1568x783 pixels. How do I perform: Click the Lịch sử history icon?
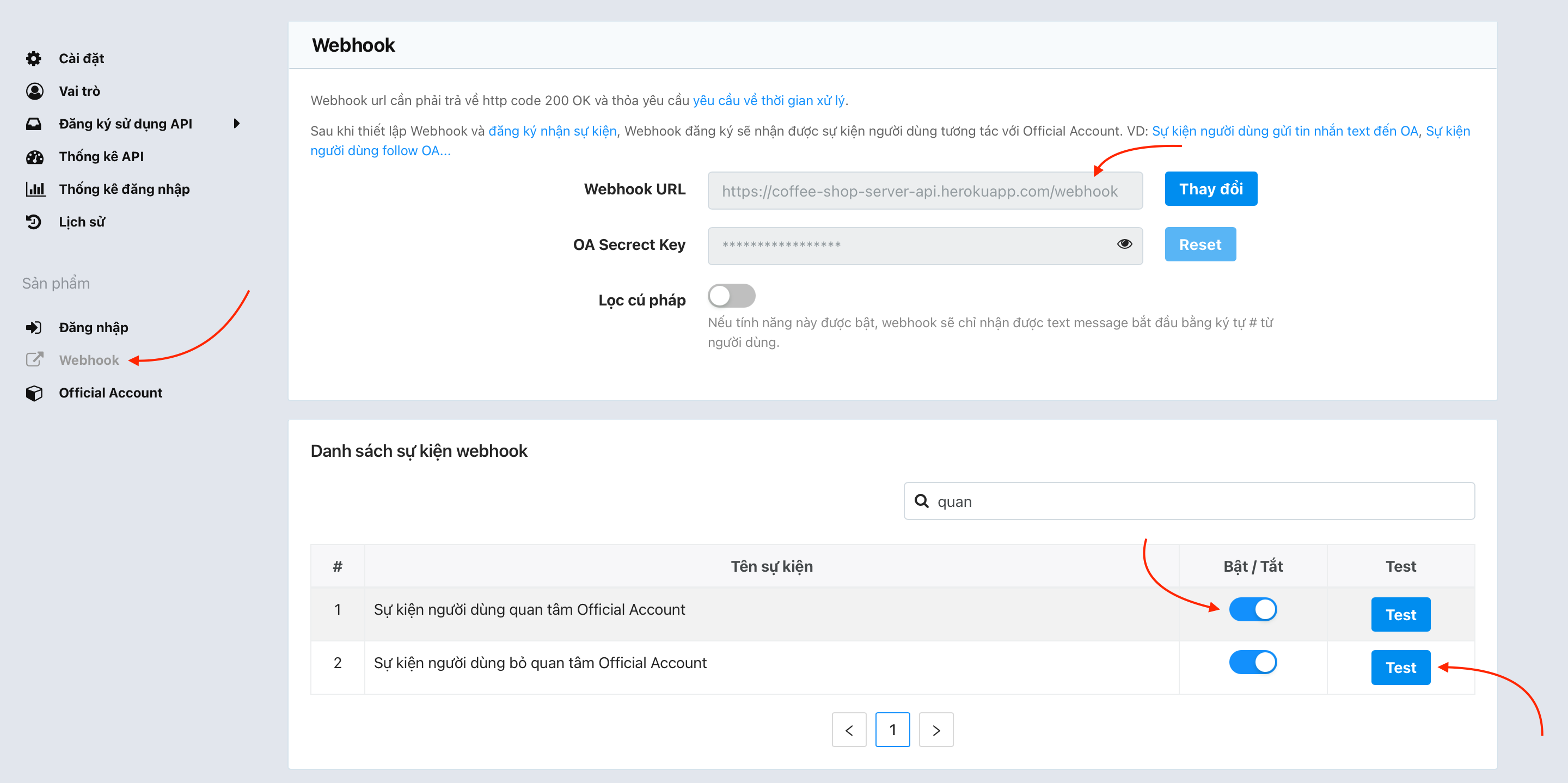coord(35,222)
